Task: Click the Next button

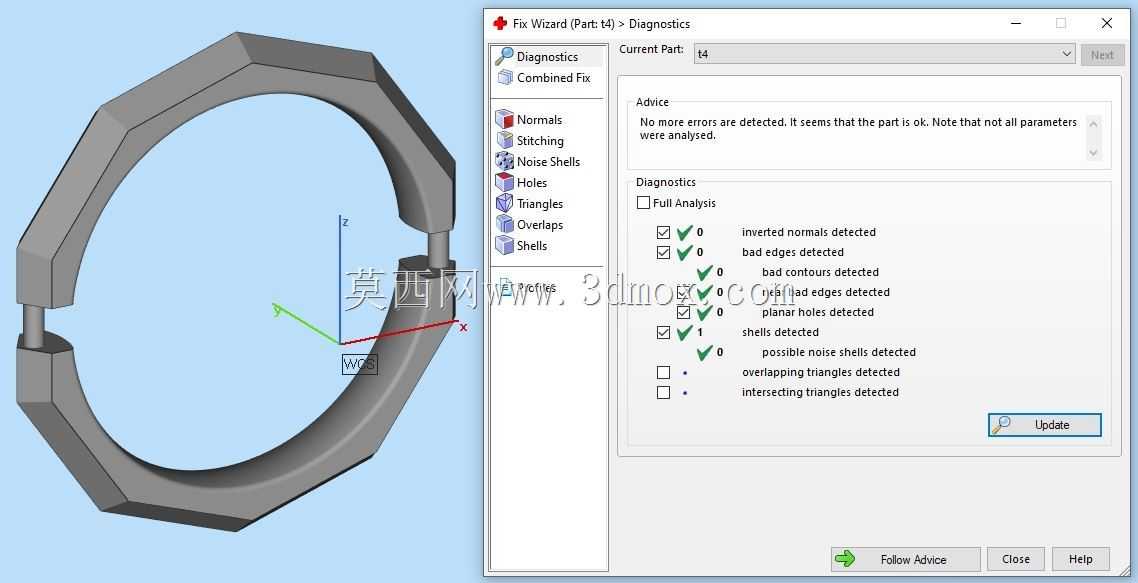Action: tap(1102, 54)
